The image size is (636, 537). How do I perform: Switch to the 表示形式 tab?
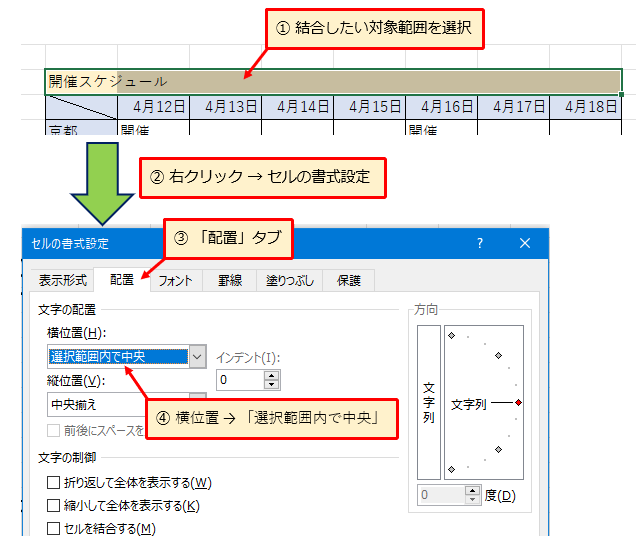62,281
